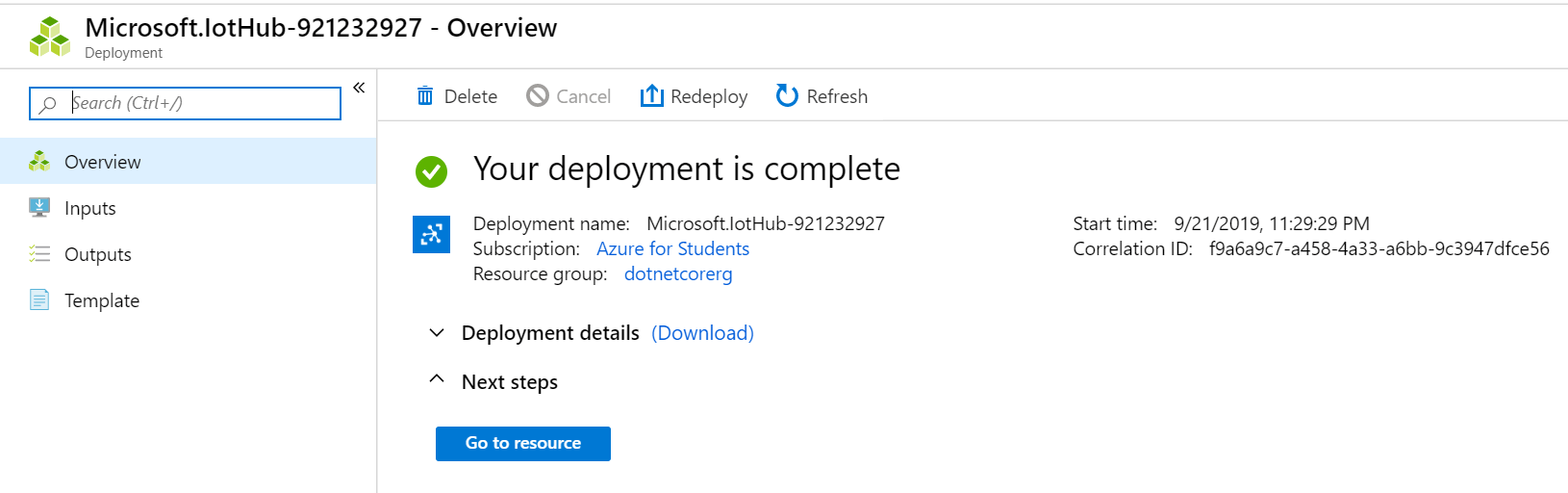Click the magnifier icon in search box
Image resolution: width=1568 pixels, height=493 pixels.
(x=47, y=104)
